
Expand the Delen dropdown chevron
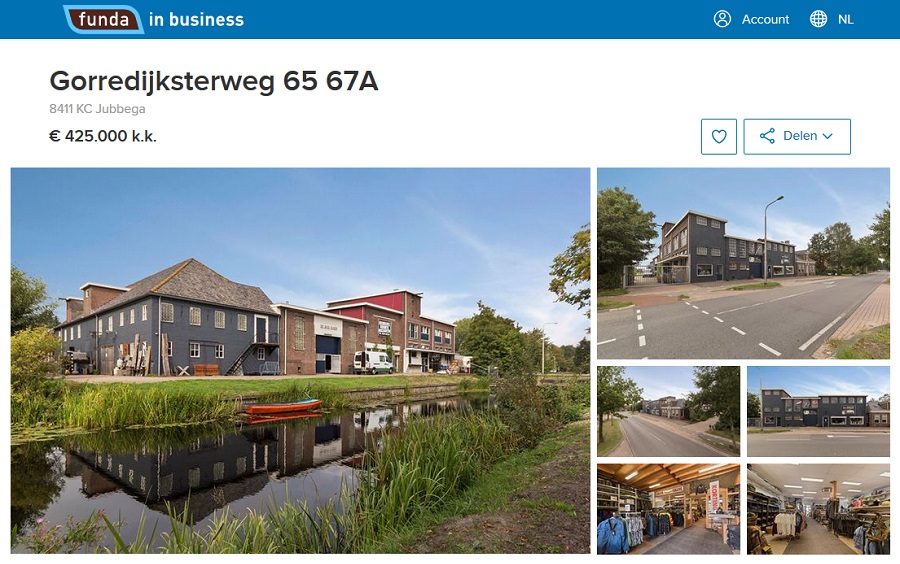pos(827,137)
